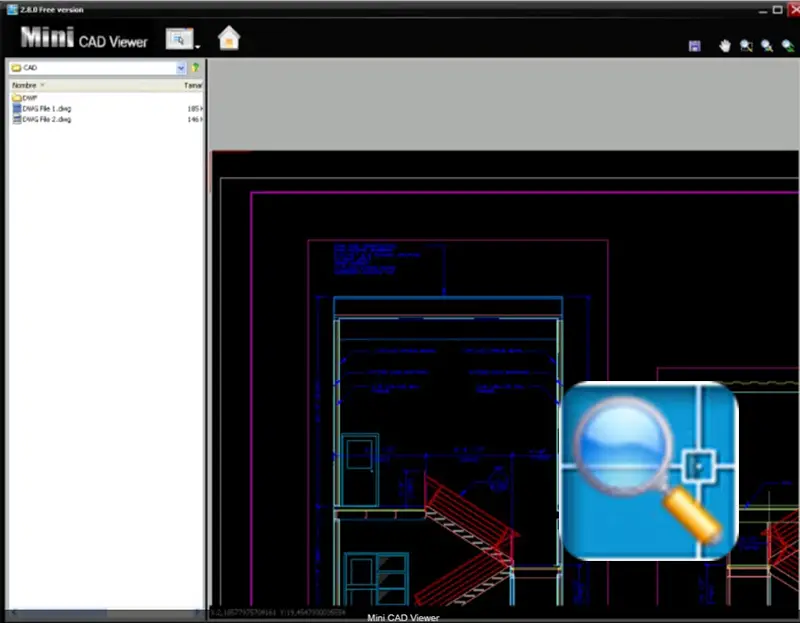Click the Mini CAD Viewer magnifier logo
Screen dimensions: 800x623
coord(649,470)
